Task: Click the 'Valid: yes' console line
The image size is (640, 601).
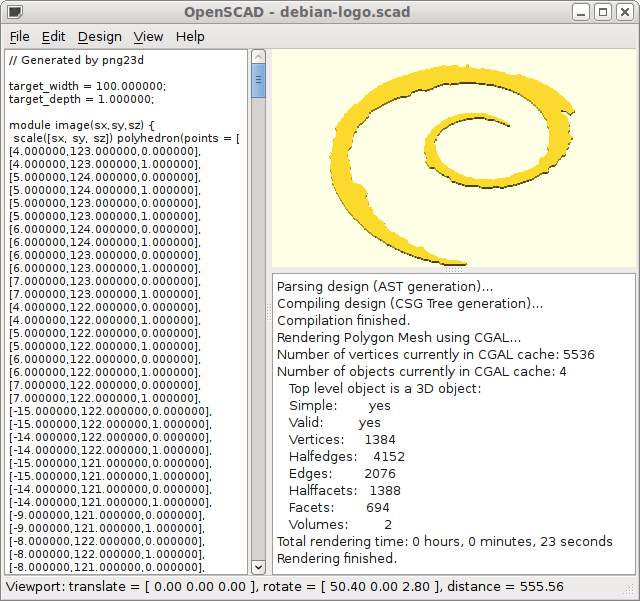Action: pos(334,423)
